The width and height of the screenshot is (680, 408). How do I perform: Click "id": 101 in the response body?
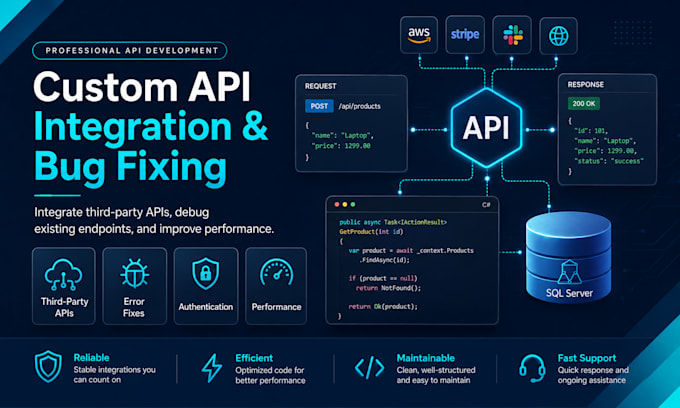[591, 131]
